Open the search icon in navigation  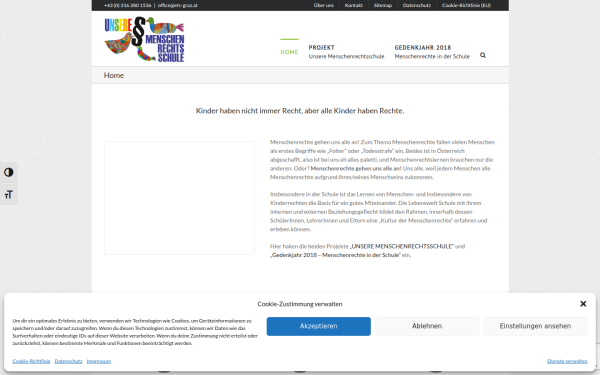(483, 55)
